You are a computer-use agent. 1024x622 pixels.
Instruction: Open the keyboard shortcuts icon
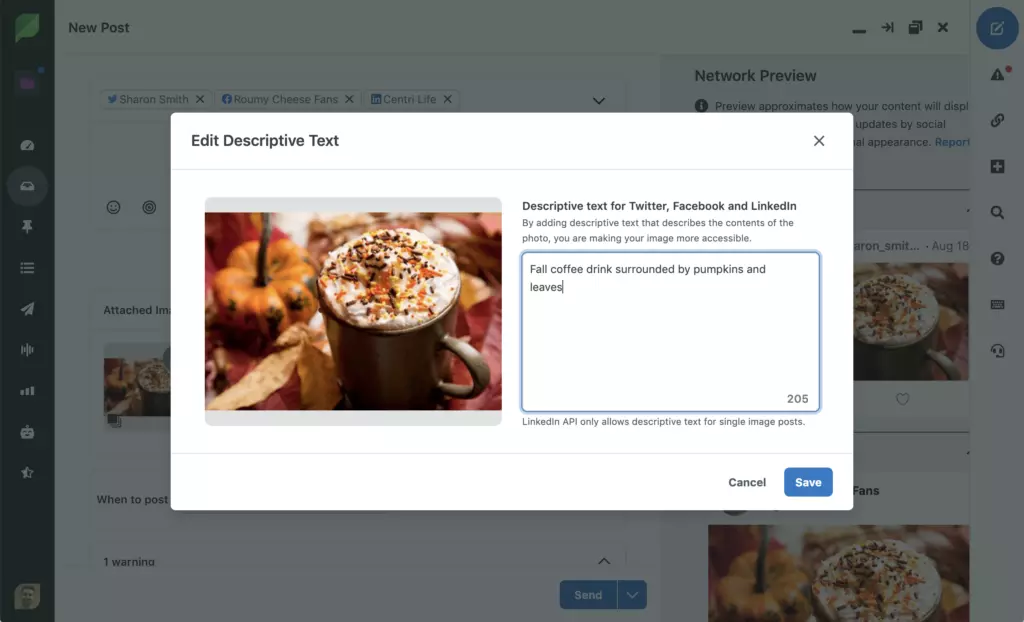coord(997,304)
